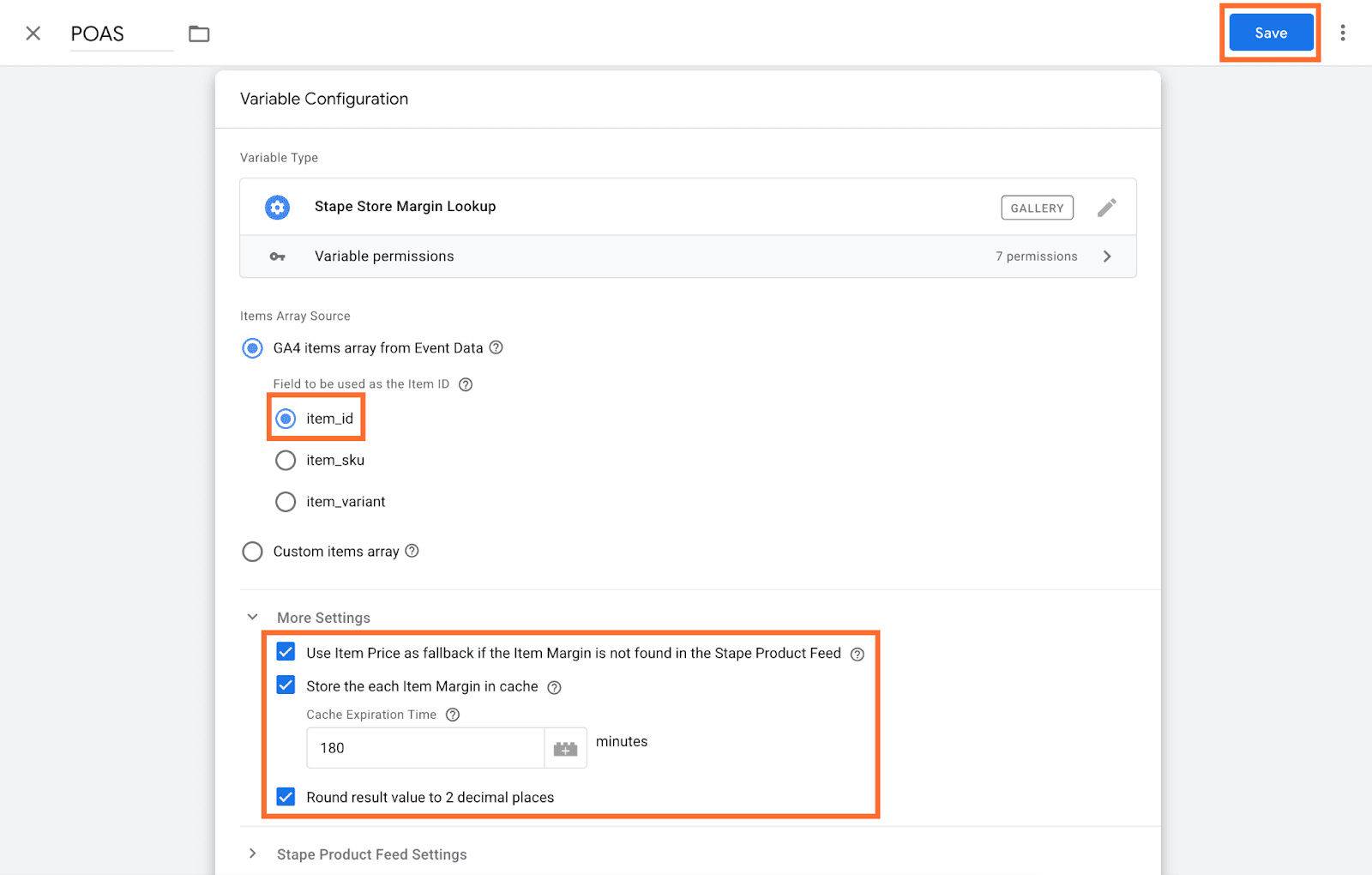This screenshot has width=1372, height=875.
Task: Select the item_sku radio button
Action: 286,460
